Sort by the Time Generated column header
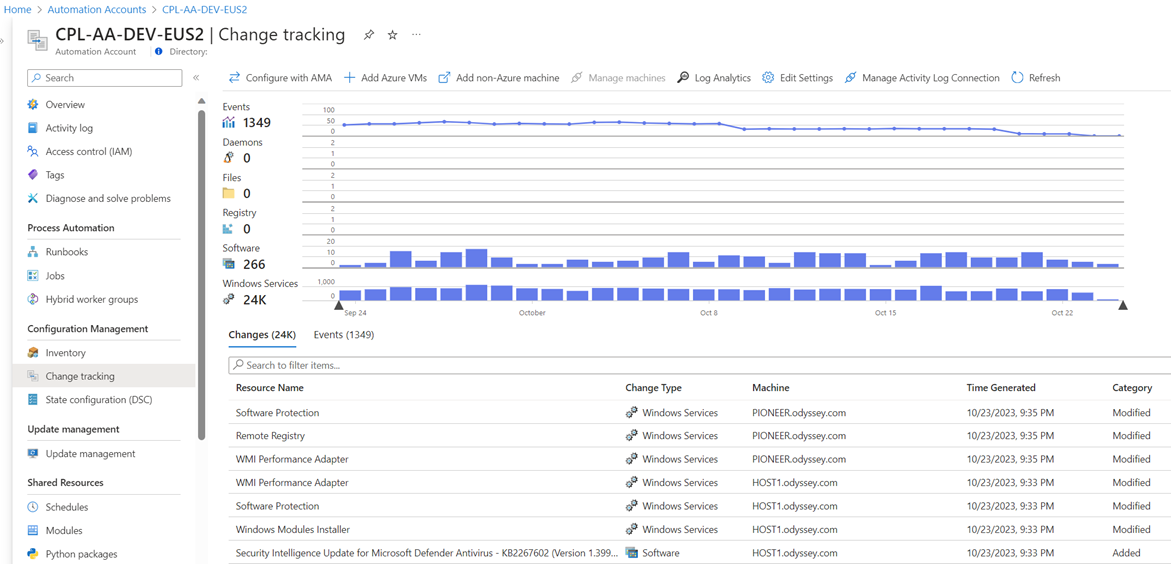This screenshot has height=564, width=1171. (x=1000, y=388)
